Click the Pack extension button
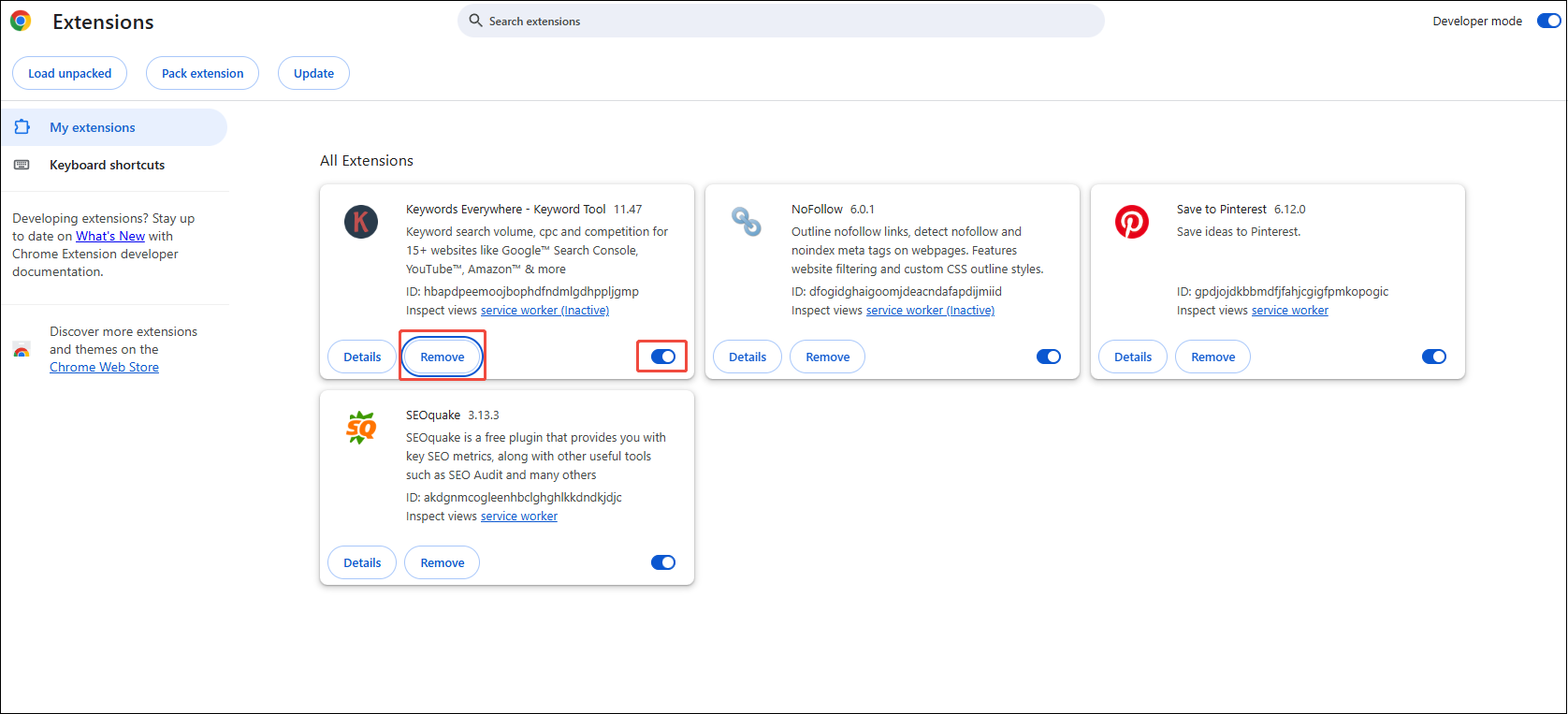1568x714 pixels. tap(202, 73)
